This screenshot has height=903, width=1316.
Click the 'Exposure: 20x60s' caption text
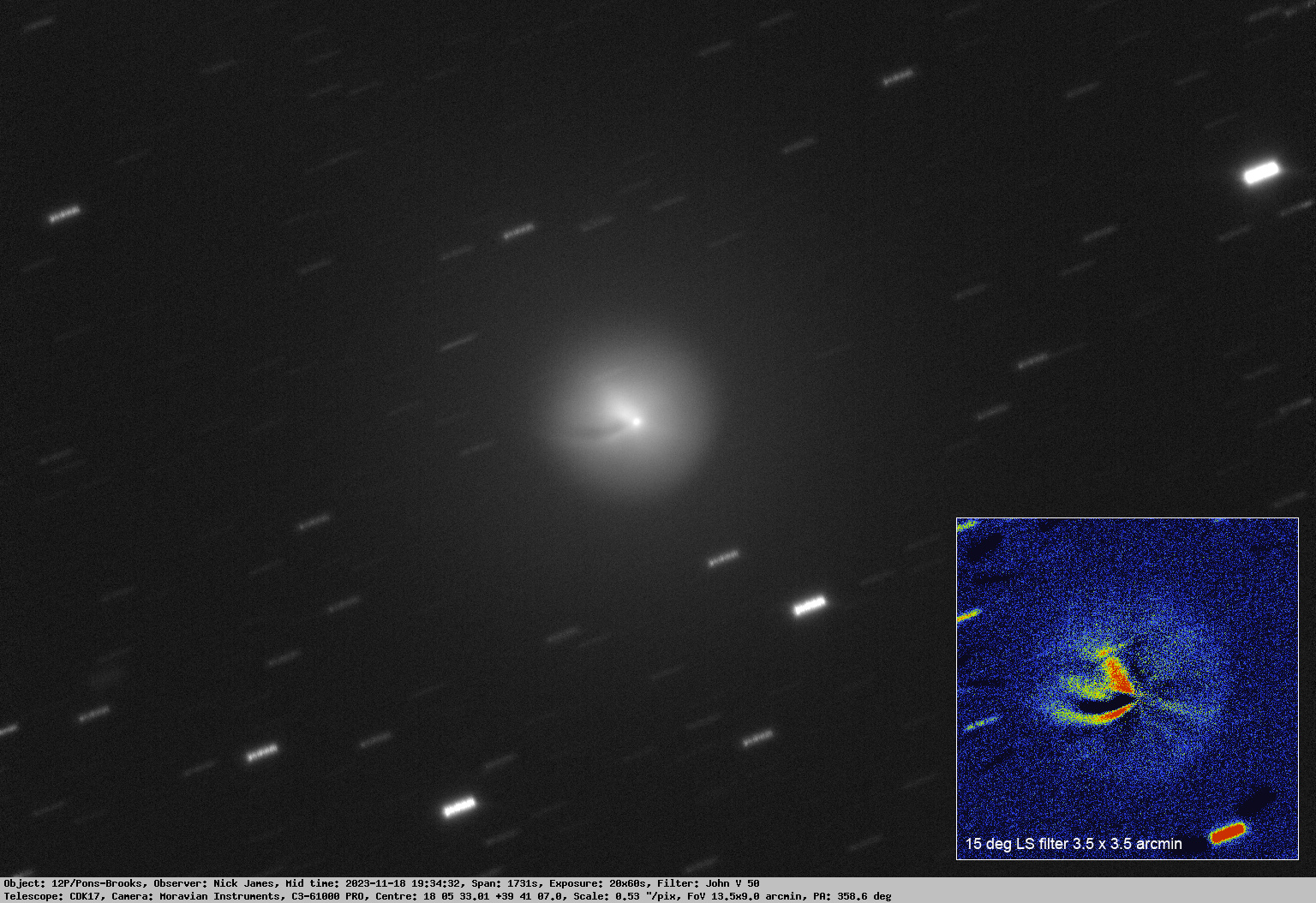pos(598,883)
